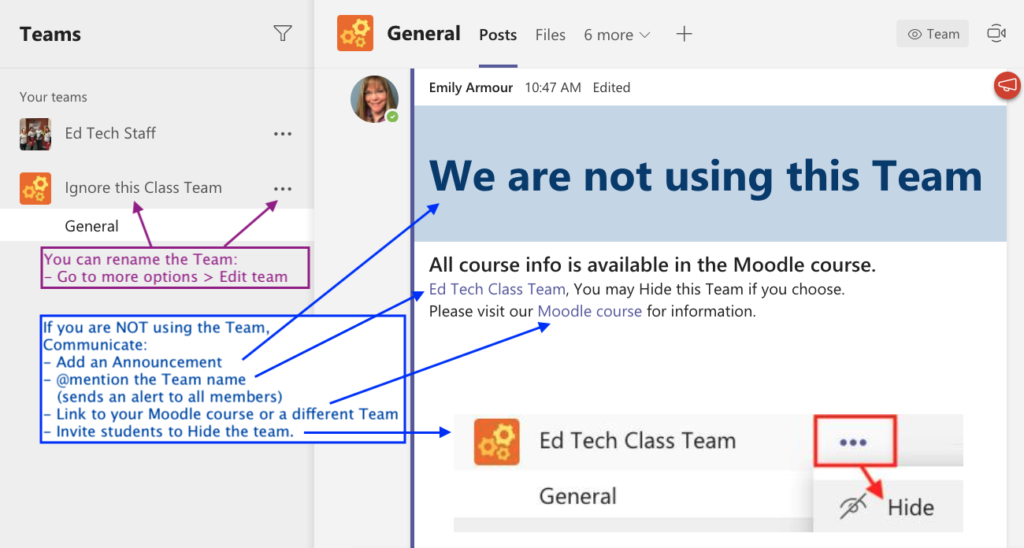Open Emily Armour's profile picture
The image size is (1024, 548).
coord(374,99)
